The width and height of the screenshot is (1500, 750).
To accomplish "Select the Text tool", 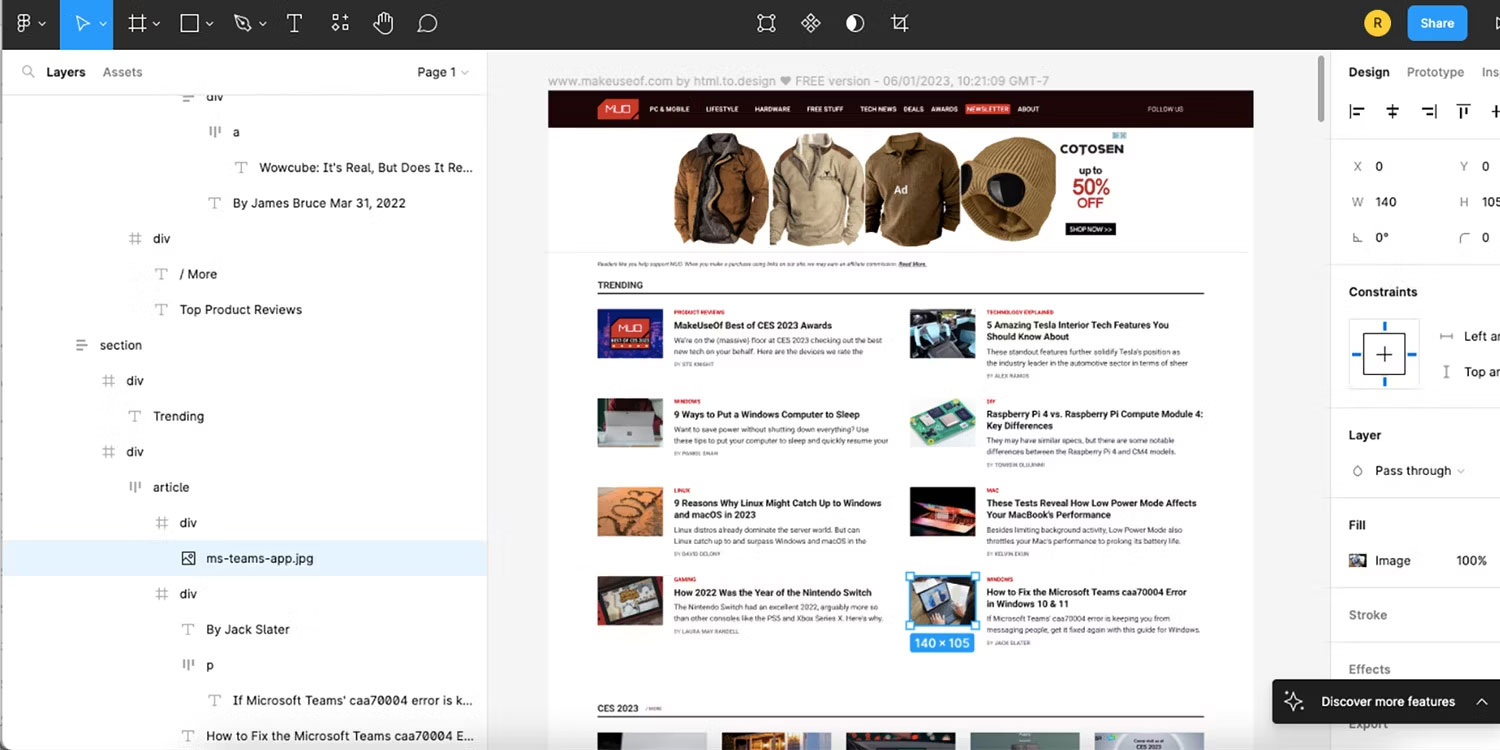I will (294, 24).
